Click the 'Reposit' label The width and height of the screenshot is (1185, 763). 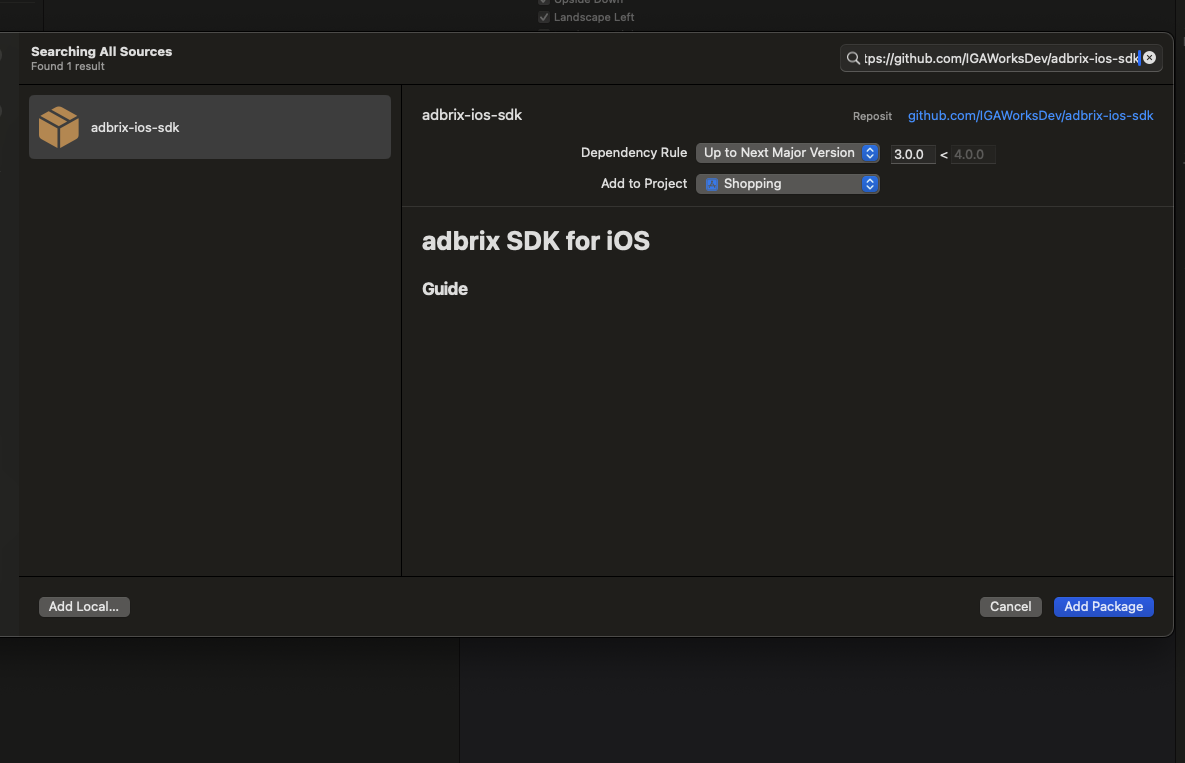[x=872, y=116]
